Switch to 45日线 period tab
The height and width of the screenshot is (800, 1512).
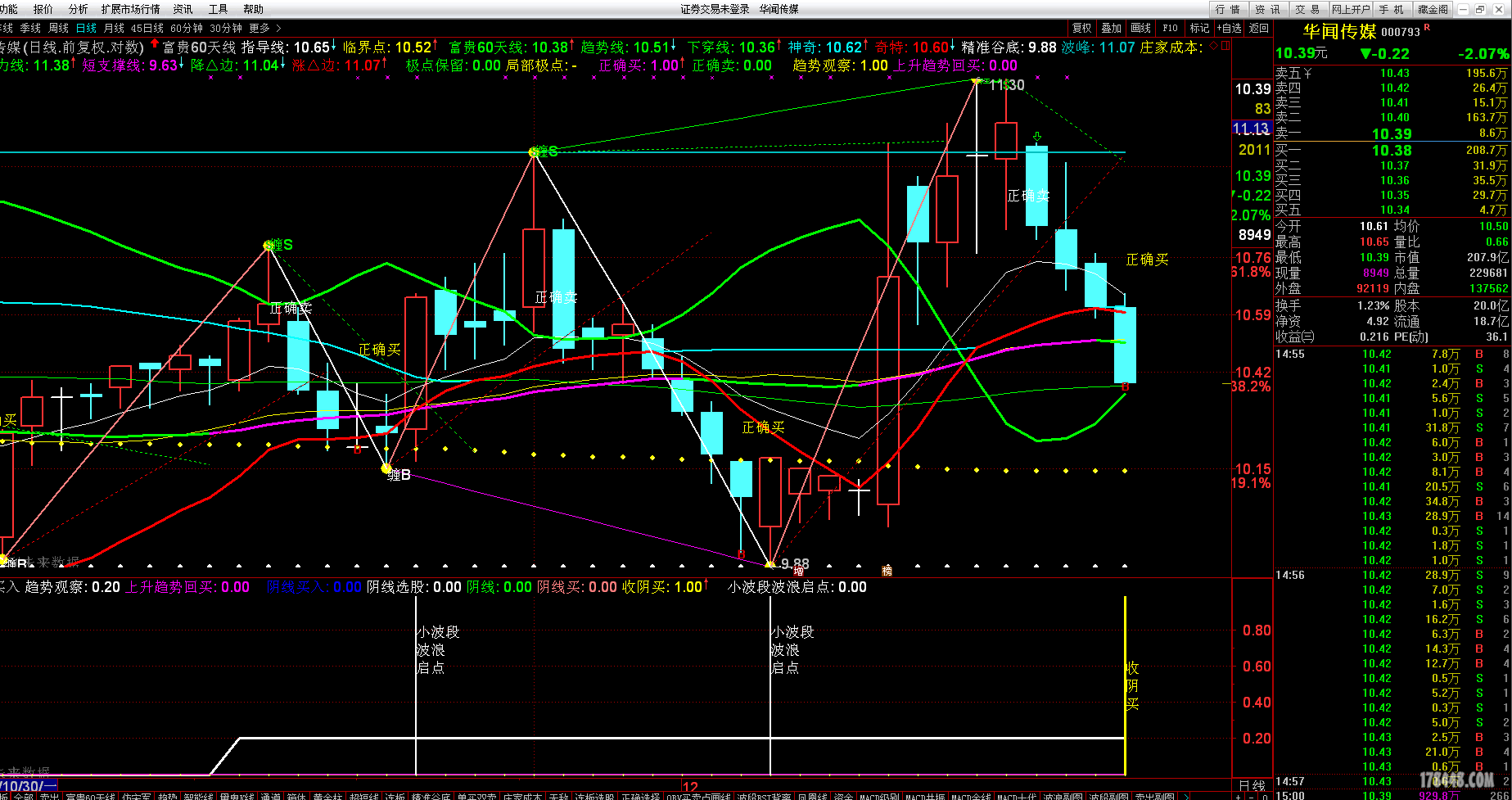[147, 28]
